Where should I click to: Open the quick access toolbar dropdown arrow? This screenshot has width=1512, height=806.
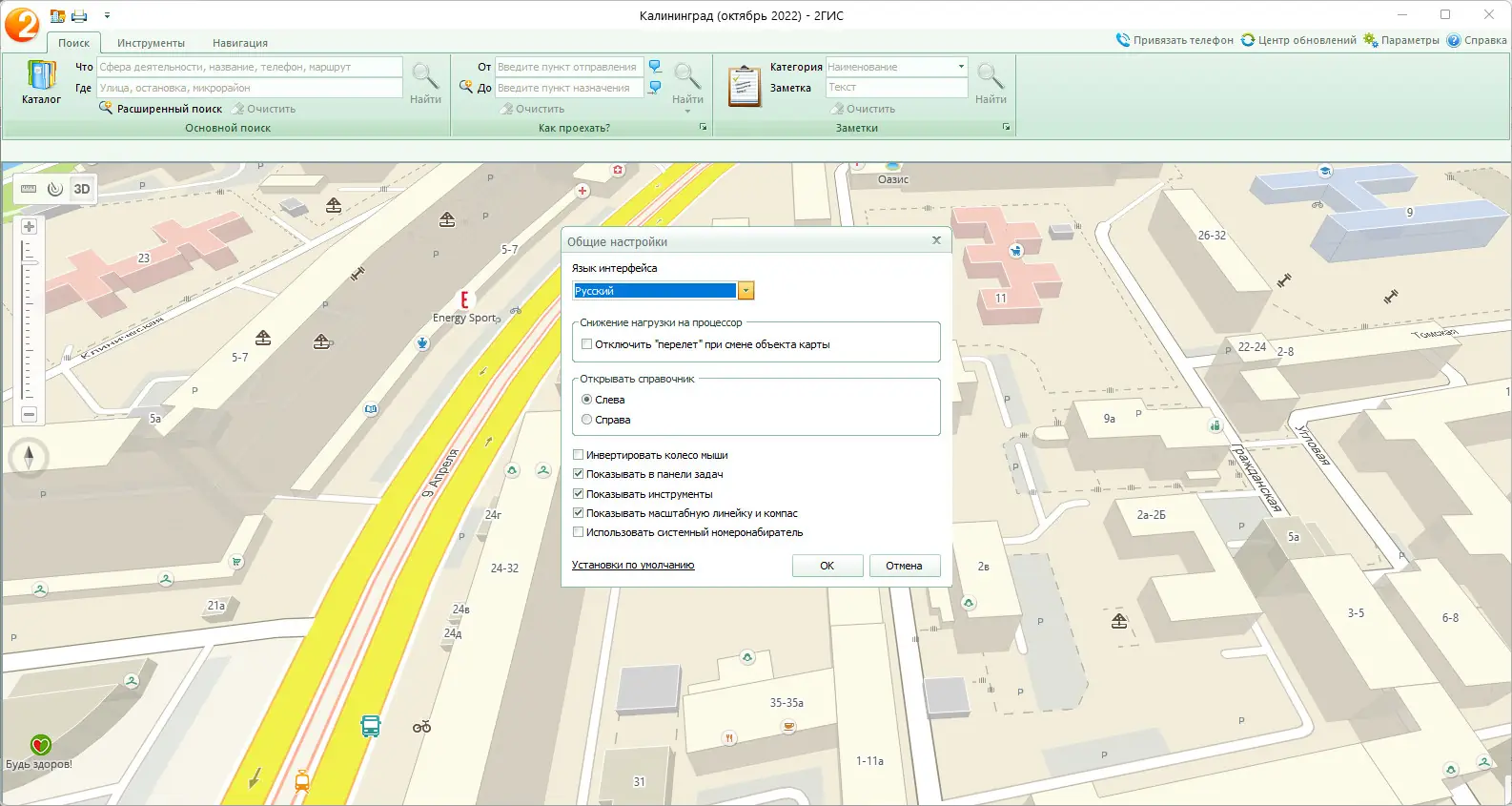107,16
